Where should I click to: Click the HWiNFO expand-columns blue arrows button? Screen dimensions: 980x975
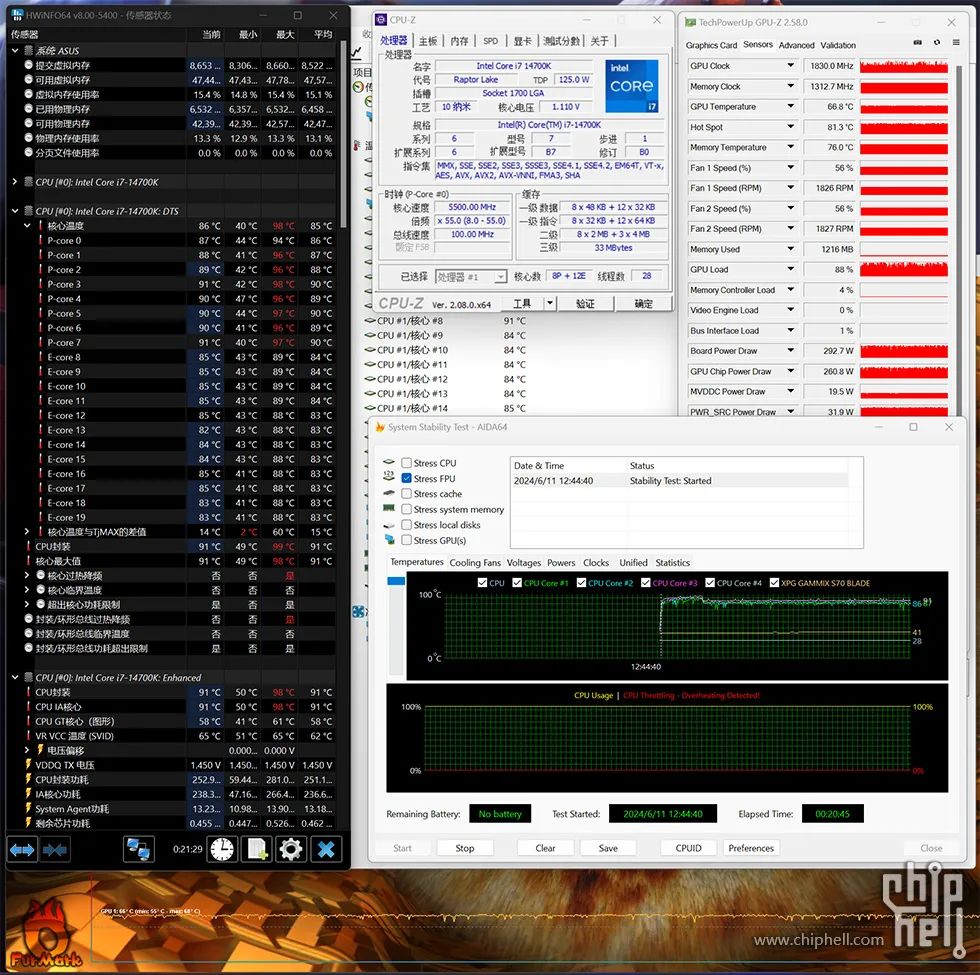[x=22, y=849]
